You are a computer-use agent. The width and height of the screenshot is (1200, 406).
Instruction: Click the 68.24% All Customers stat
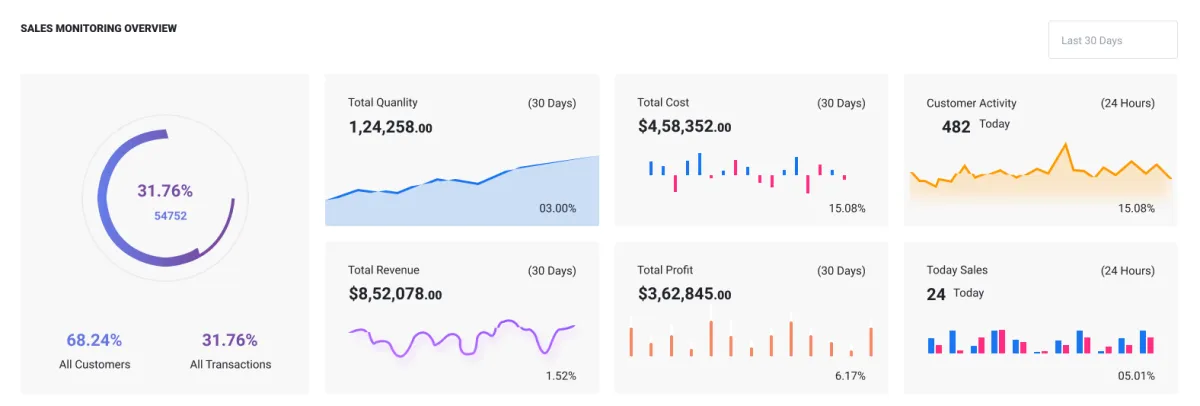pos(94,340)
